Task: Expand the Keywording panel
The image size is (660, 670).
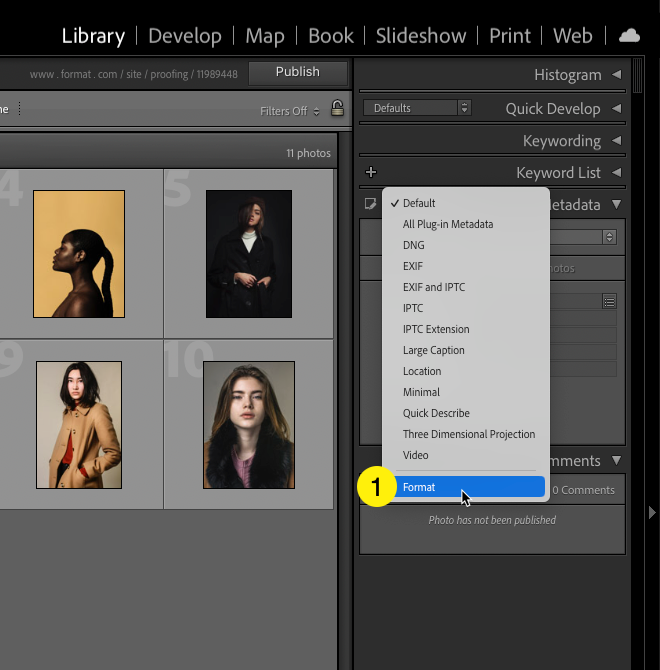Action: [x=616, y=141]
